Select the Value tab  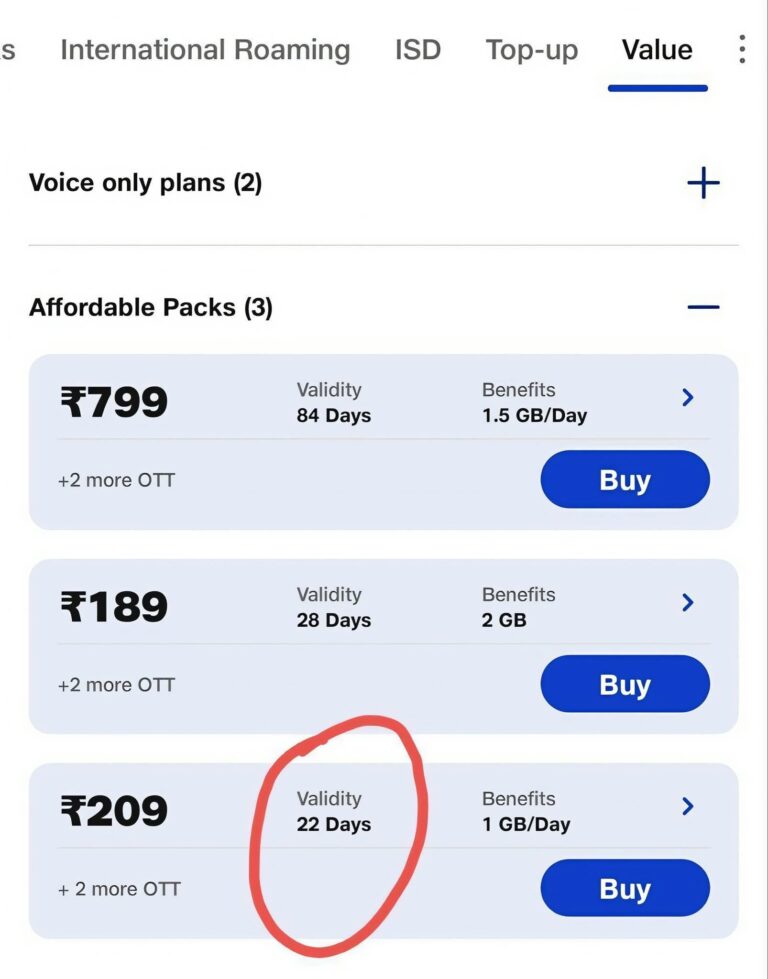[x=657, y=50]
